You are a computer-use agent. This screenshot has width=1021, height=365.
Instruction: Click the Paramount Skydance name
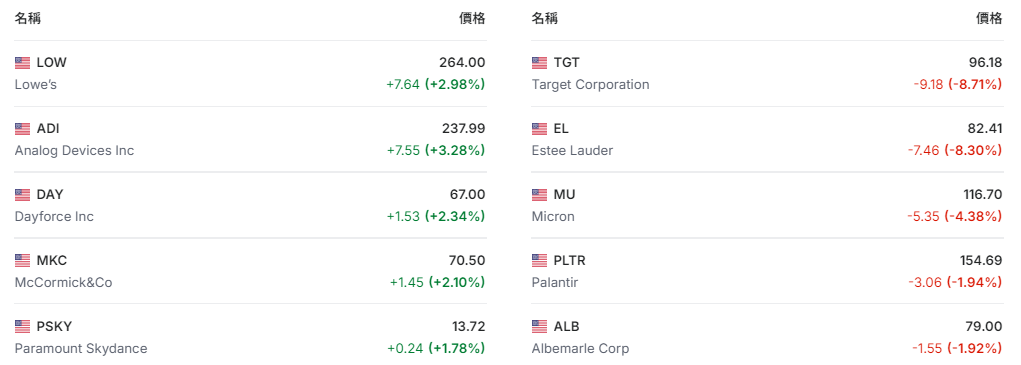point(81,348)
